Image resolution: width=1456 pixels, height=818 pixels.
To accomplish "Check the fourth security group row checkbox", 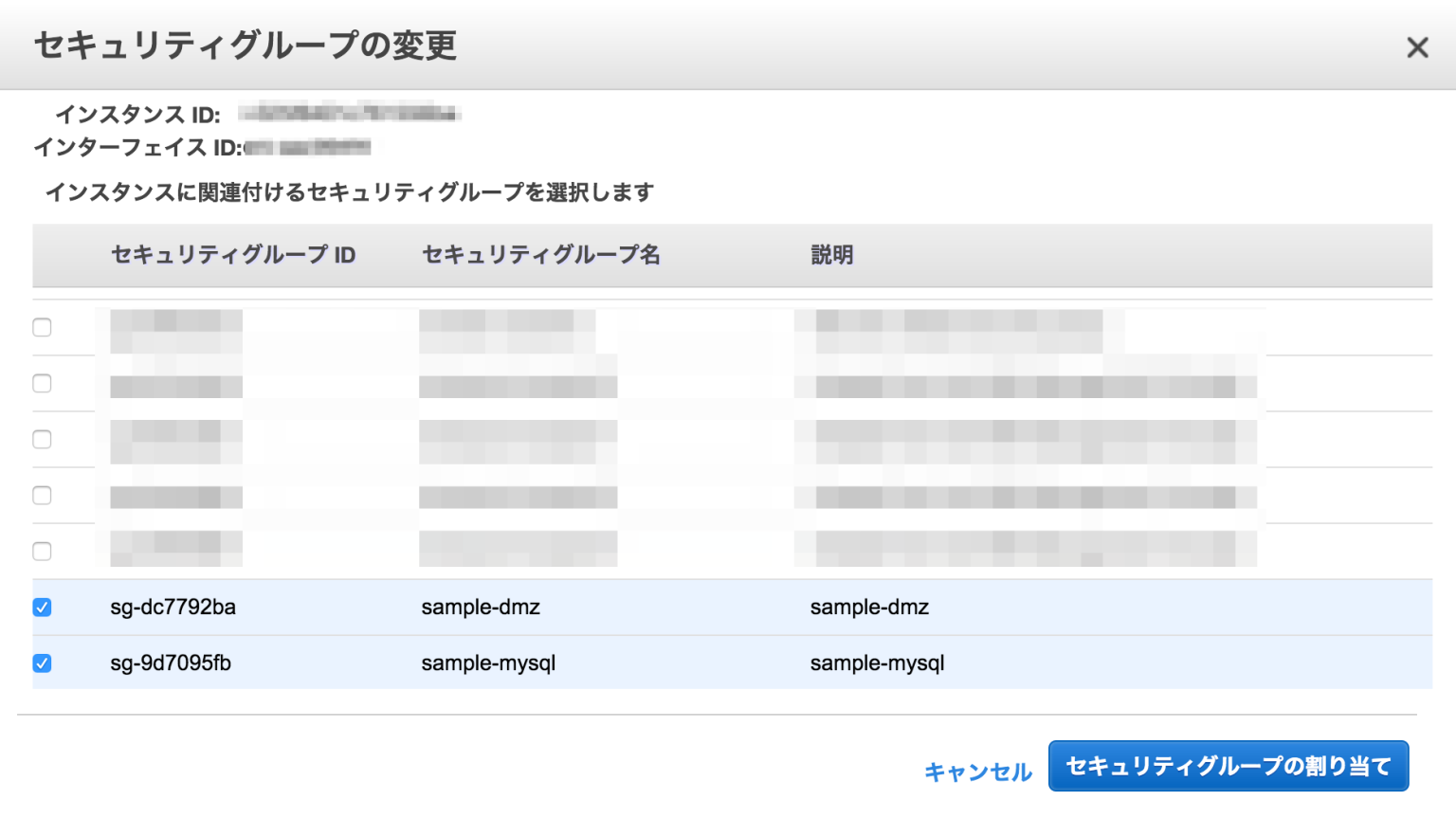I will (42, 495).
